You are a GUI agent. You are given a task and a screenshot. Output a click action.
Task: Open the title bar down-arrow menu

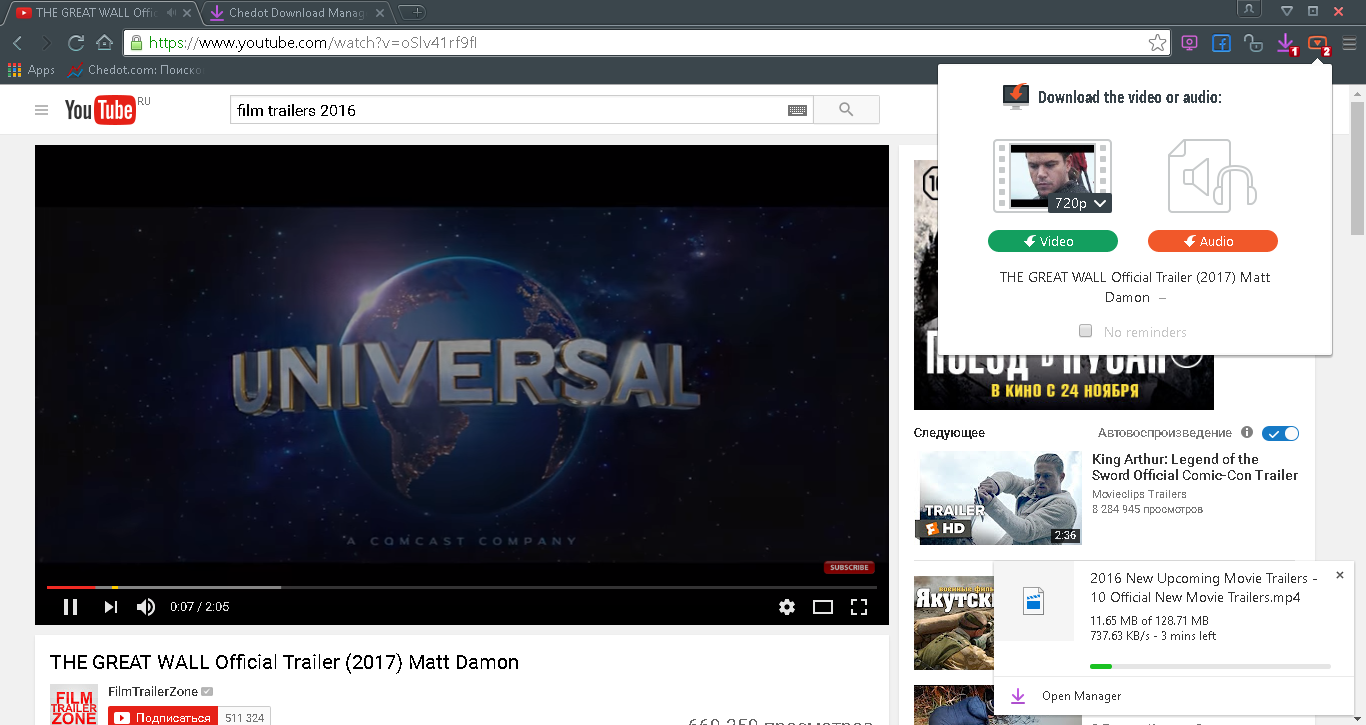[1287, 10]
